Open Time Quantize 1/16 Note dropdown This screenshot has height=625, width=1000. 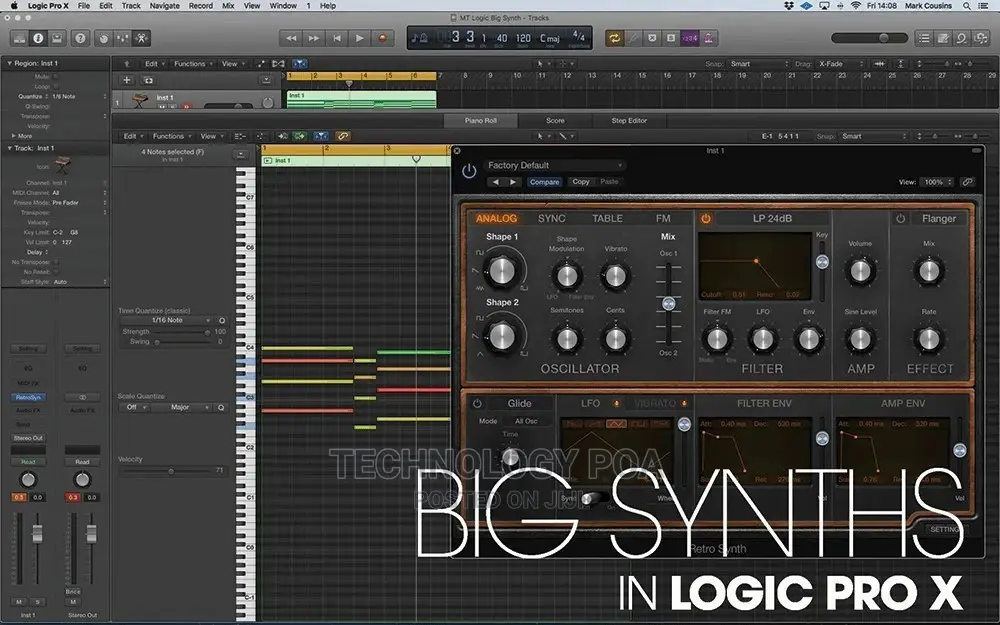click(168, 320)
